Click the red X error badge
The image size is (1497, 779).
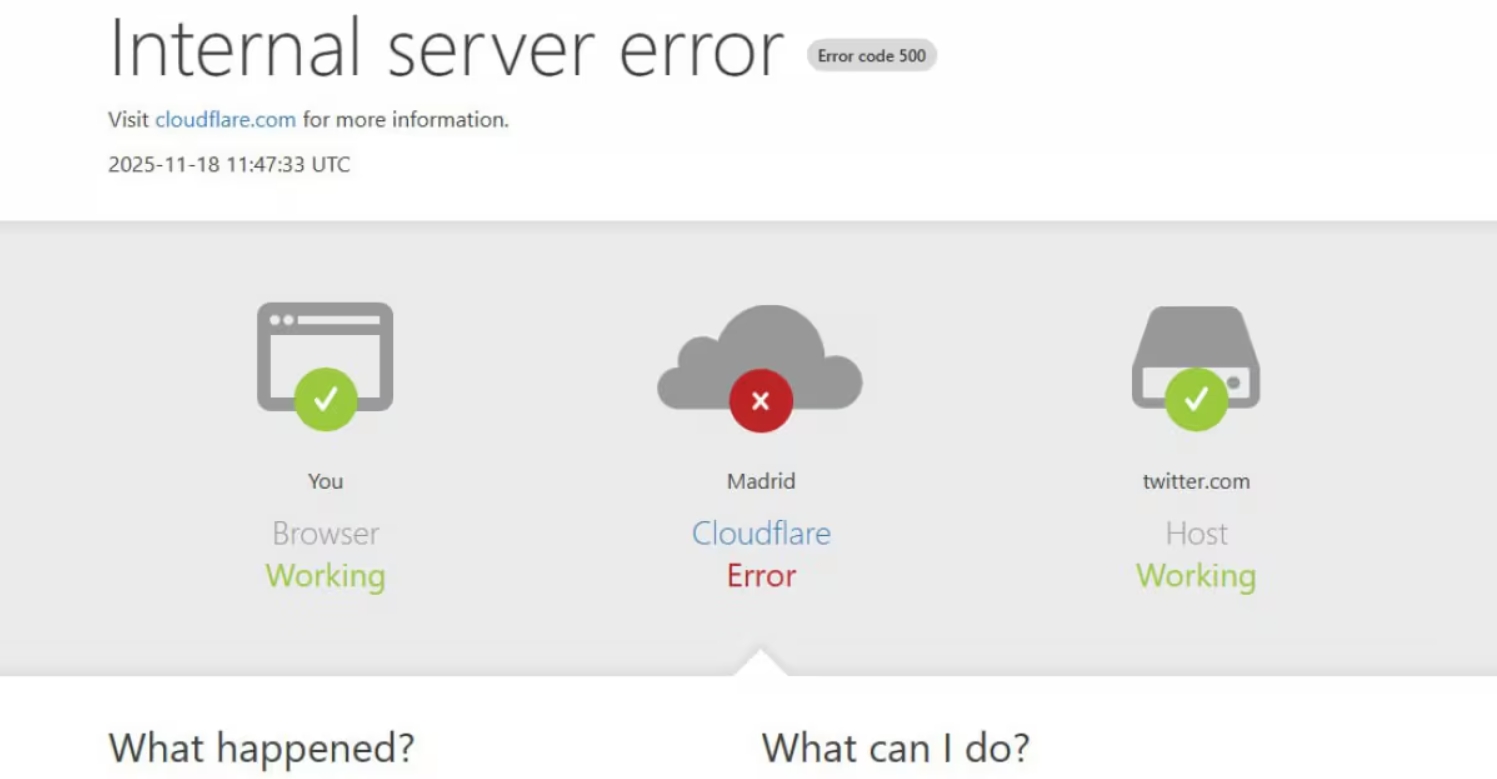(761, 401)
